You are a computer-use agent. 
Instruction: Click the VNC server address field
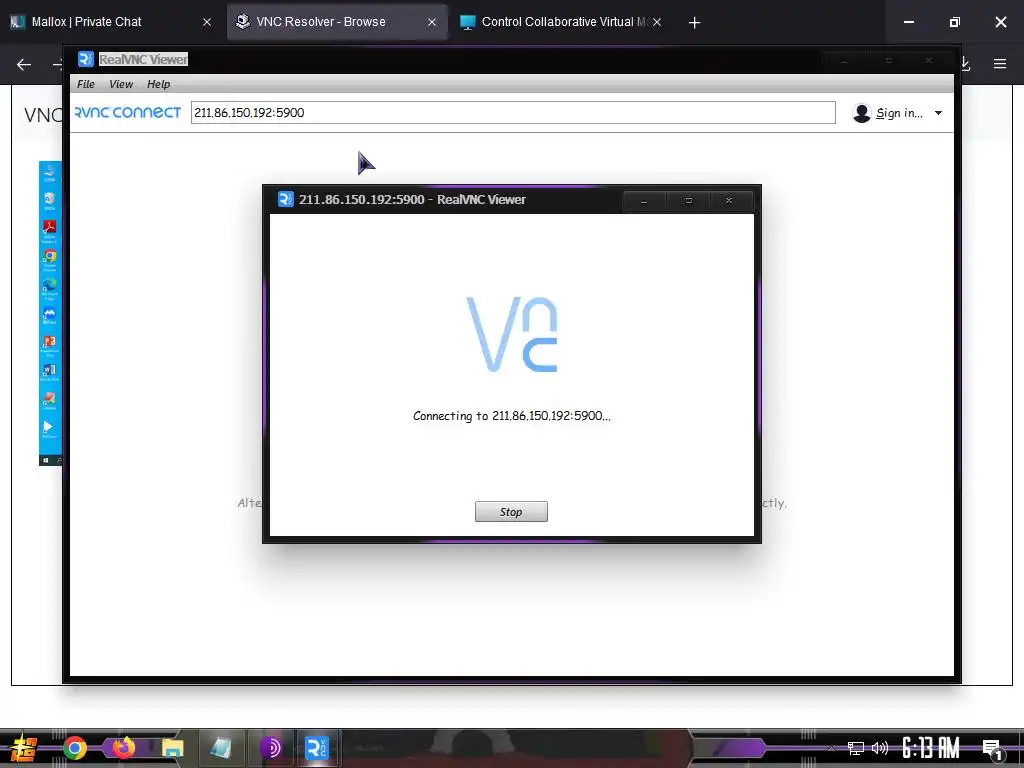pyautogui.click(x=513, y=112)
